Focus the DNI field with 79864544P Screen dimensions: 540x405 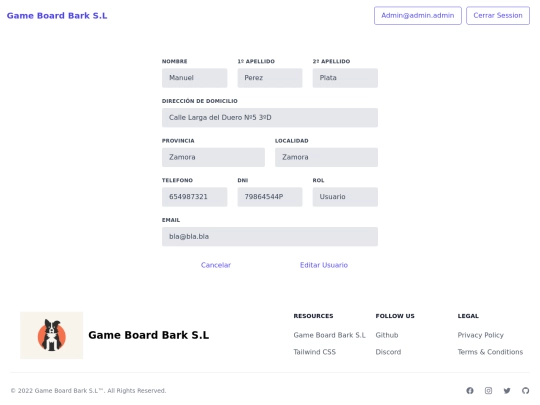[270, 197]
